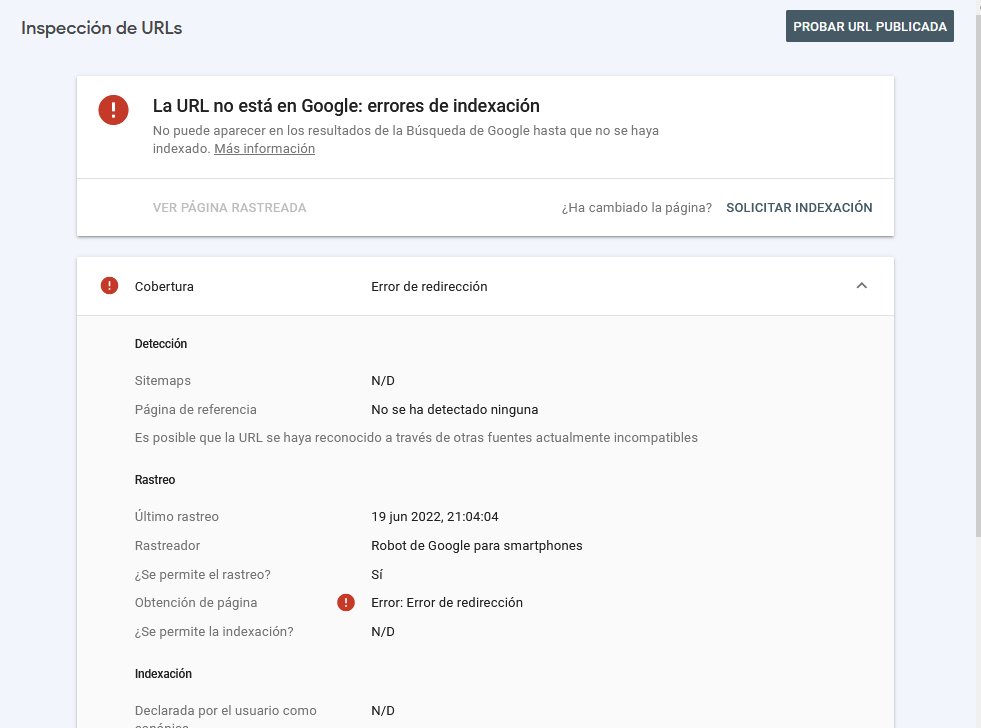Click the Último rastreo label
The image size is (981, 728).
(176, 517)
